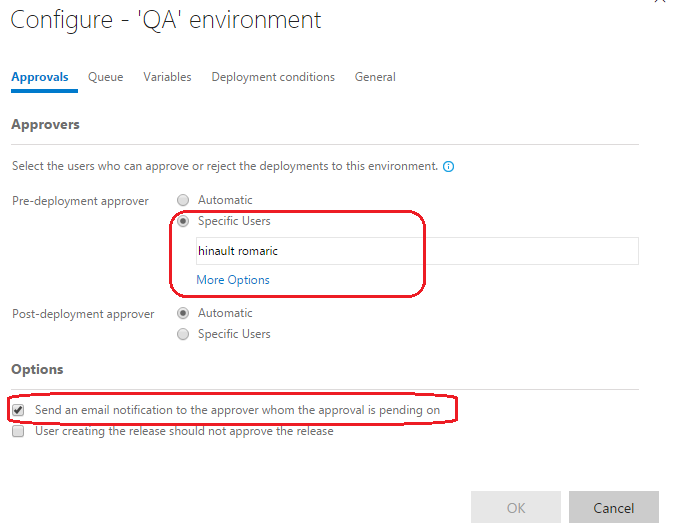This screenshot has height=527, width=679.
Task: Select Automatic for pre-deployment approver
Action: pyautogui.click(x=183, y=200)
